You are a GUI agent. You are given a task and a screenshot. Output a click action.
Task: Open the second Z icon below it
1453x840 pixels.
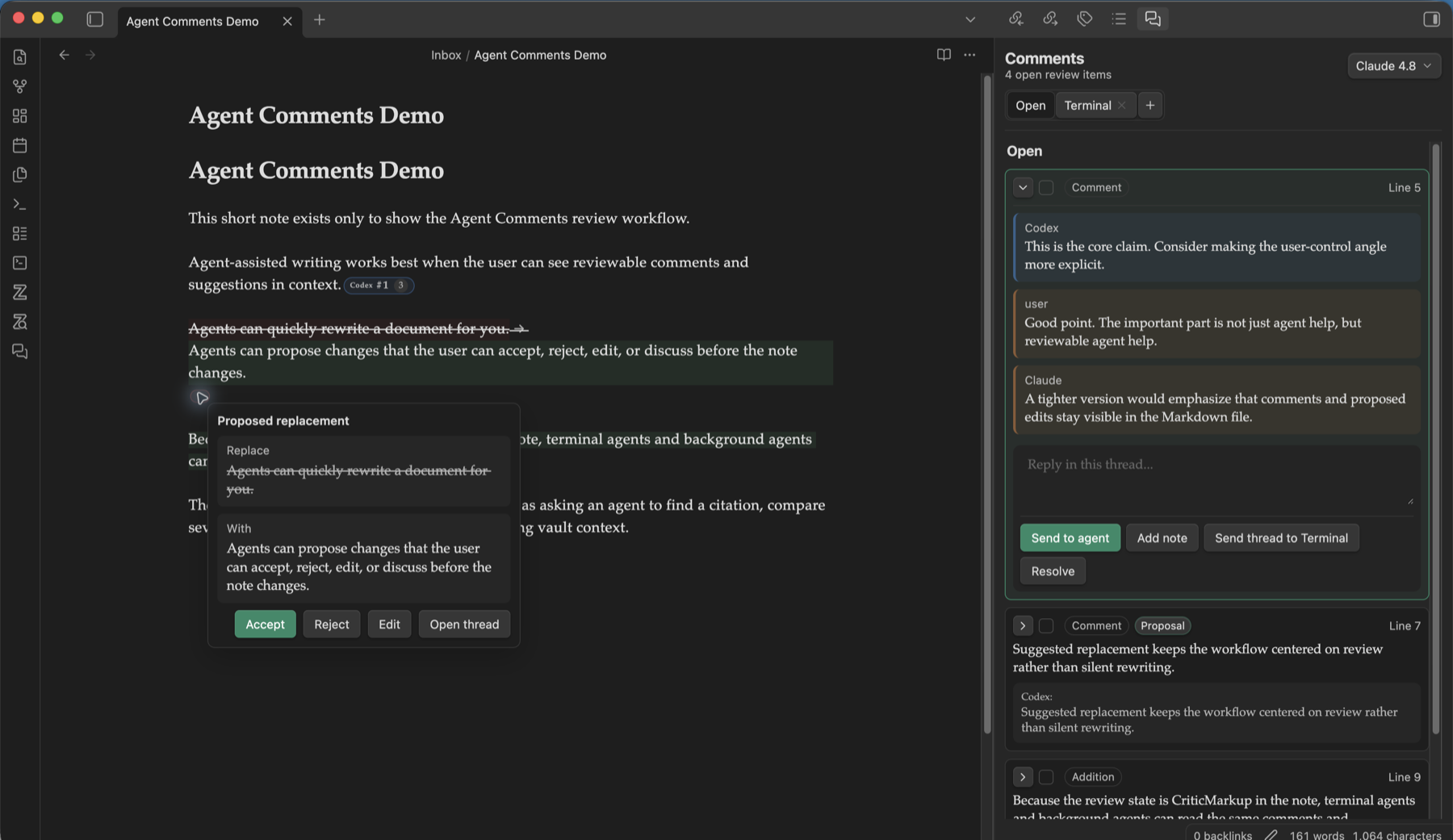point(19,322)
